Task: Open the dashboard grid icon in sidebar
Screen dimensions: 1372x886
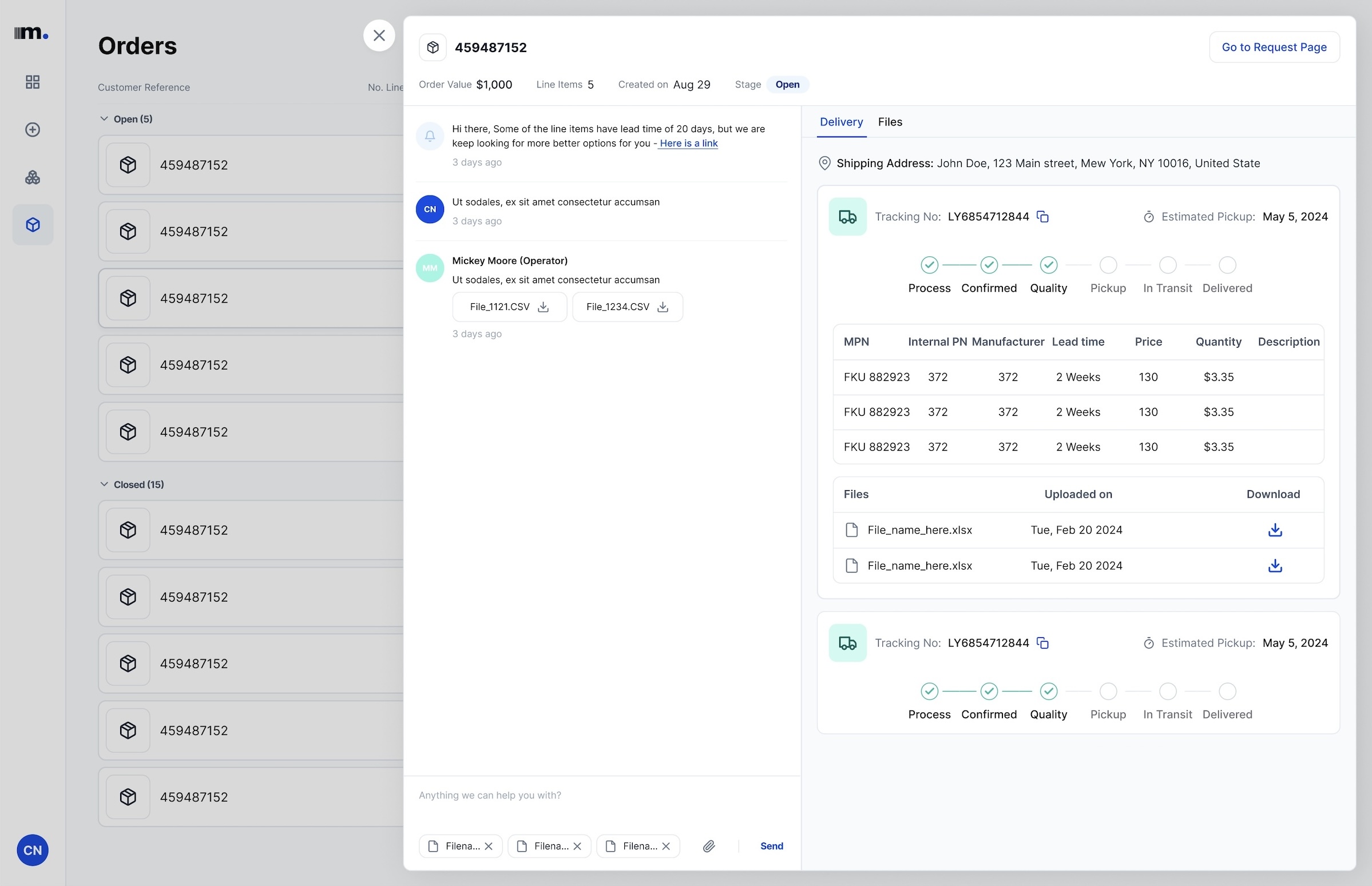Action: [33, 82]
